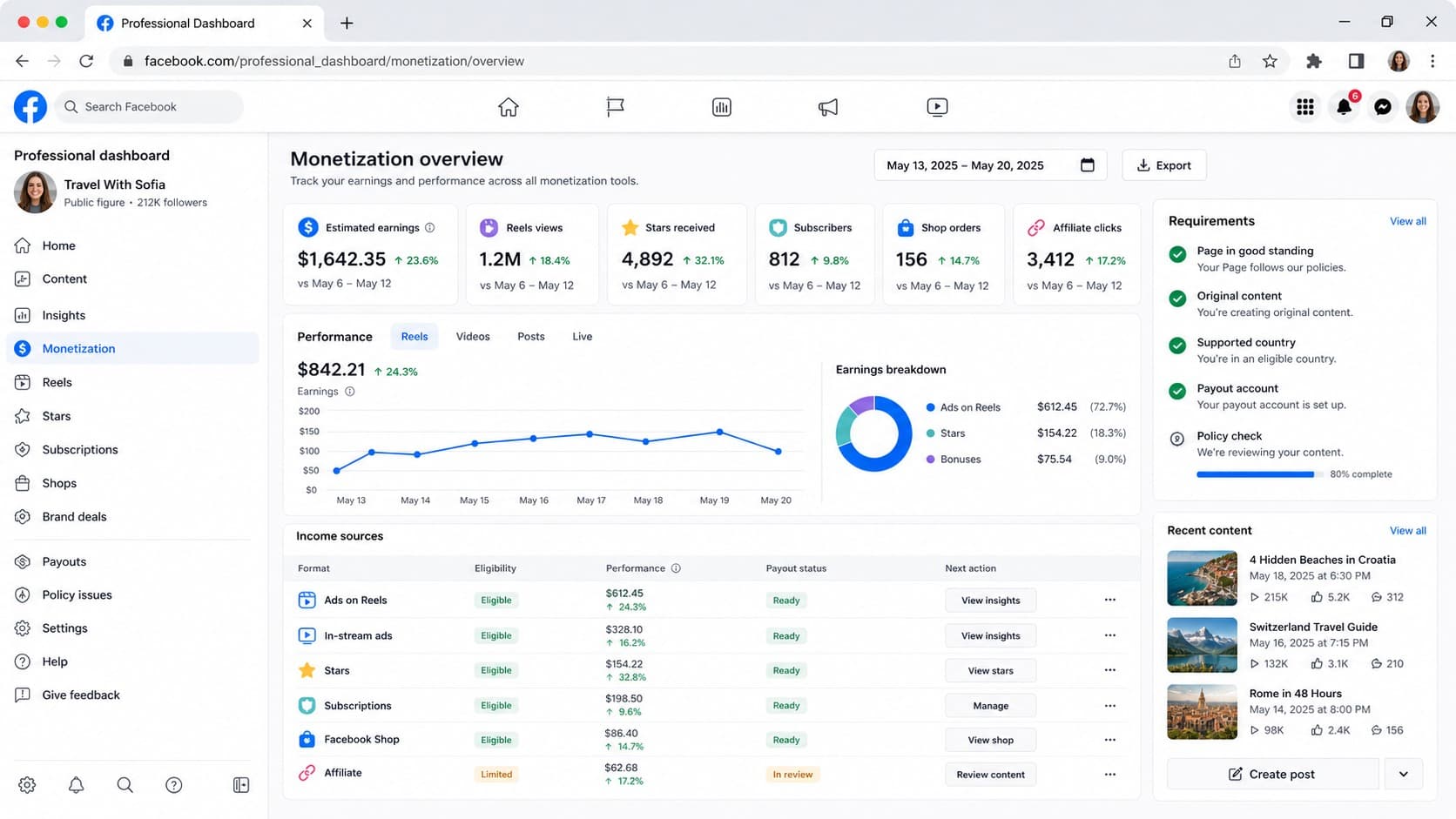Open the Facebook apps grid menu
Viewport: 1456px width, 819px height.
(1304, 107)
